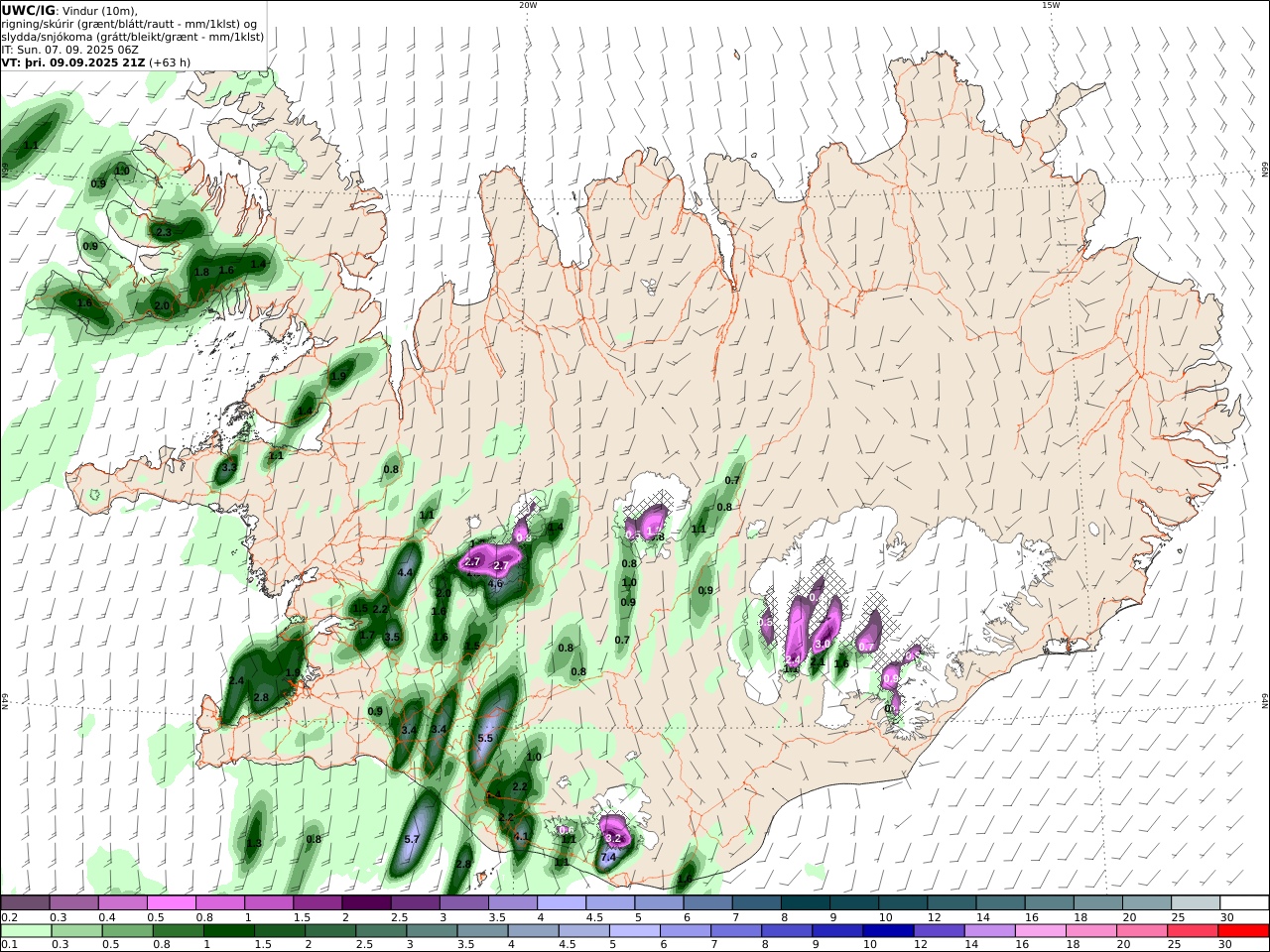Select the 1.7 rainfall value label
The image size is (1270, 952).
367,636
